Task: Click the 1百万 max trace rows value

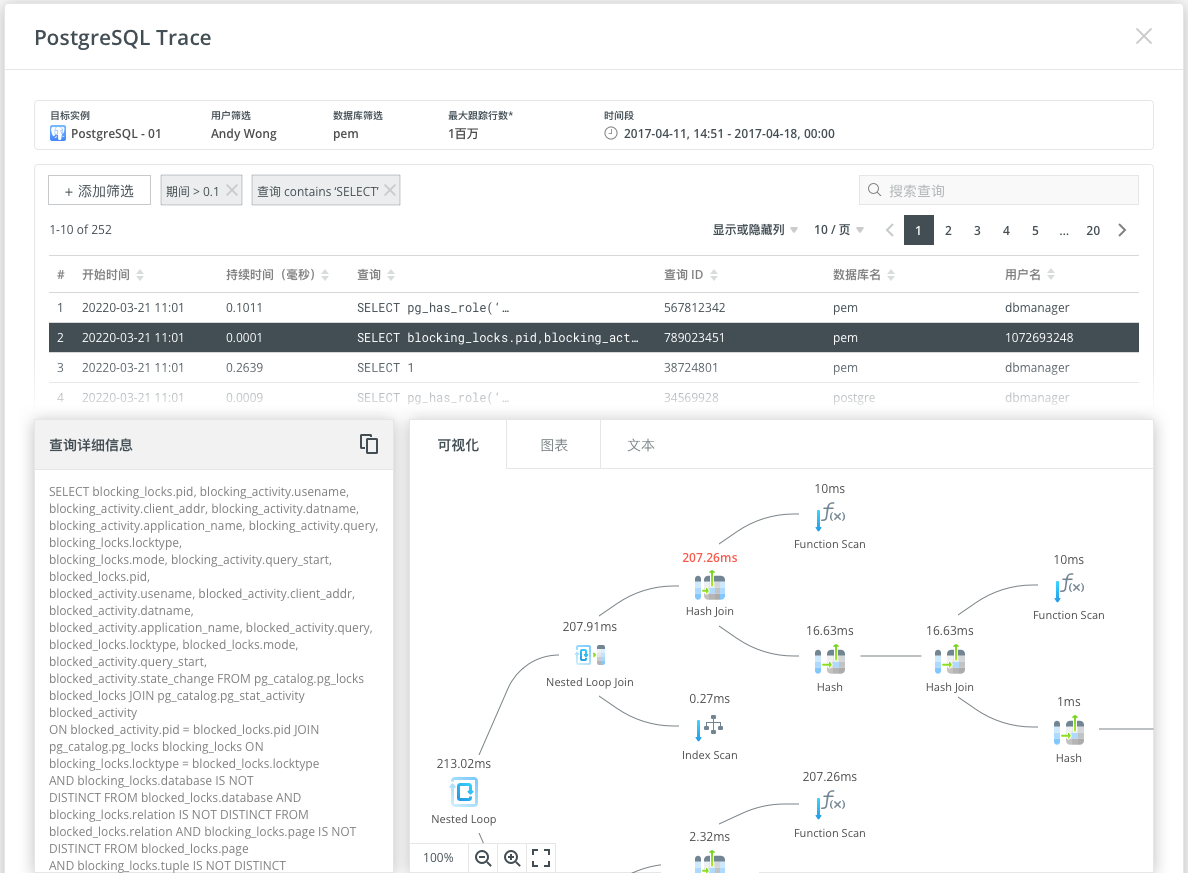Action: pyautogui.click(x=463, y=133)
